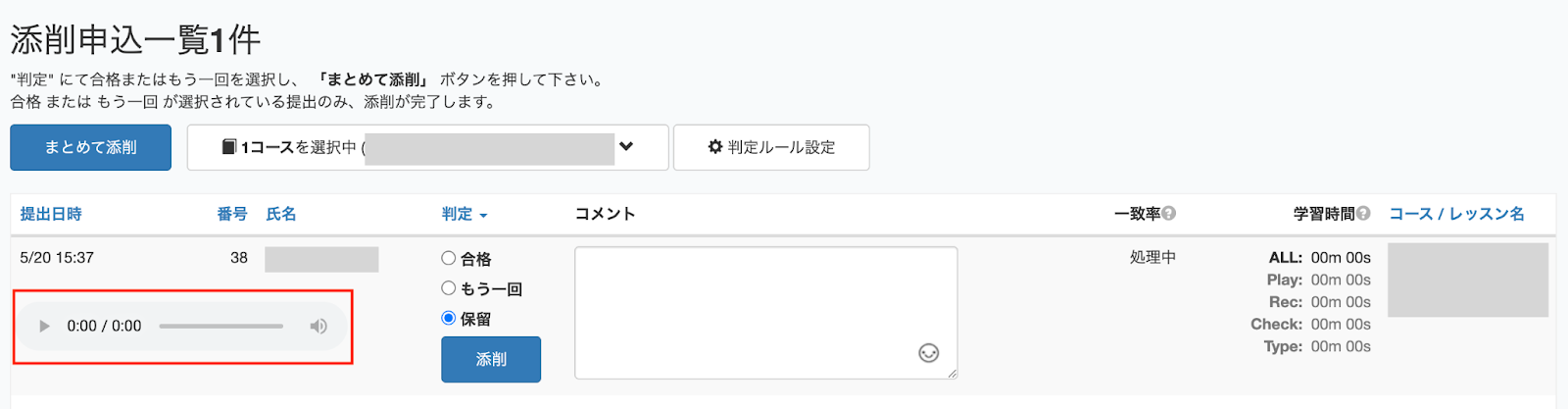Play the submitted audio recording
This screenshot has width=1568, height=409.
click(x=44, y=326)
